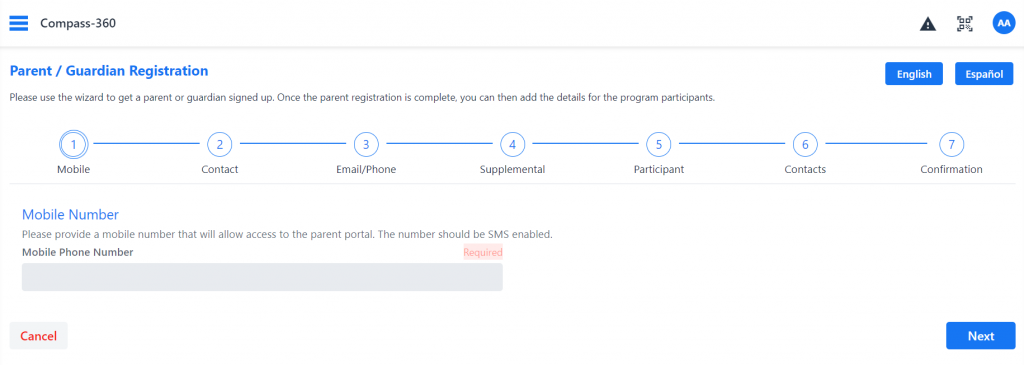The height and width of the screenshot is (365, 1024).
Task: Open the AA user avatar menu
Action: 1002,23
